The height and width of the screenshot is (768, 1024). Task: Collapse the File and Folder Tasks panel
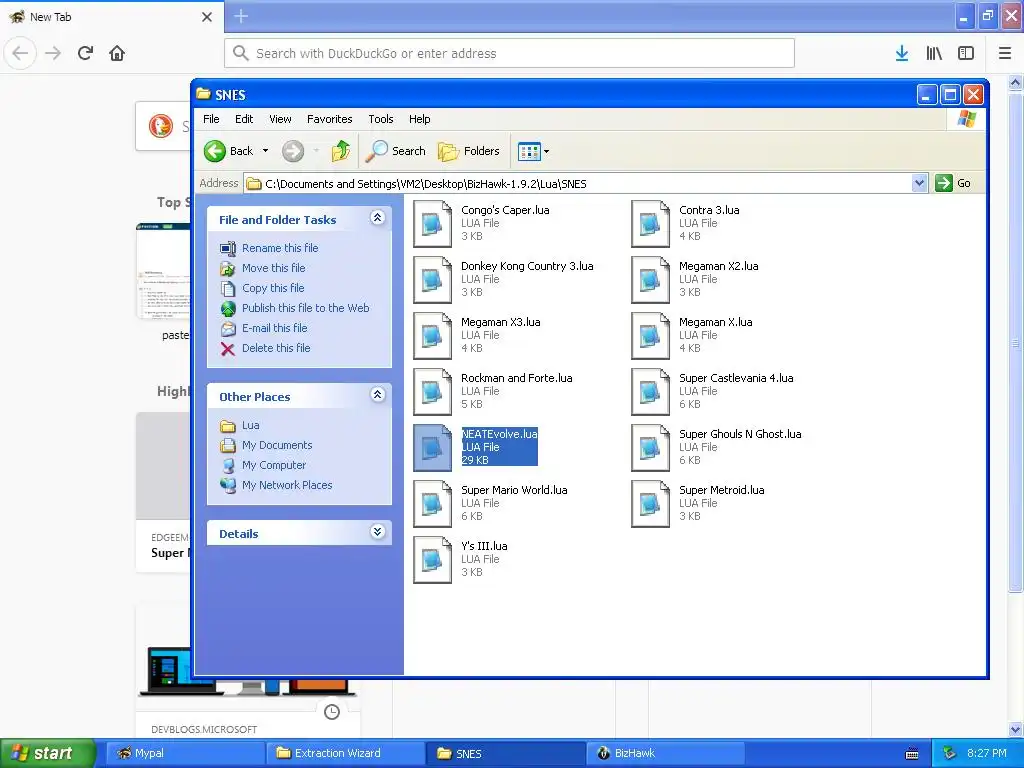click(377, 218)
